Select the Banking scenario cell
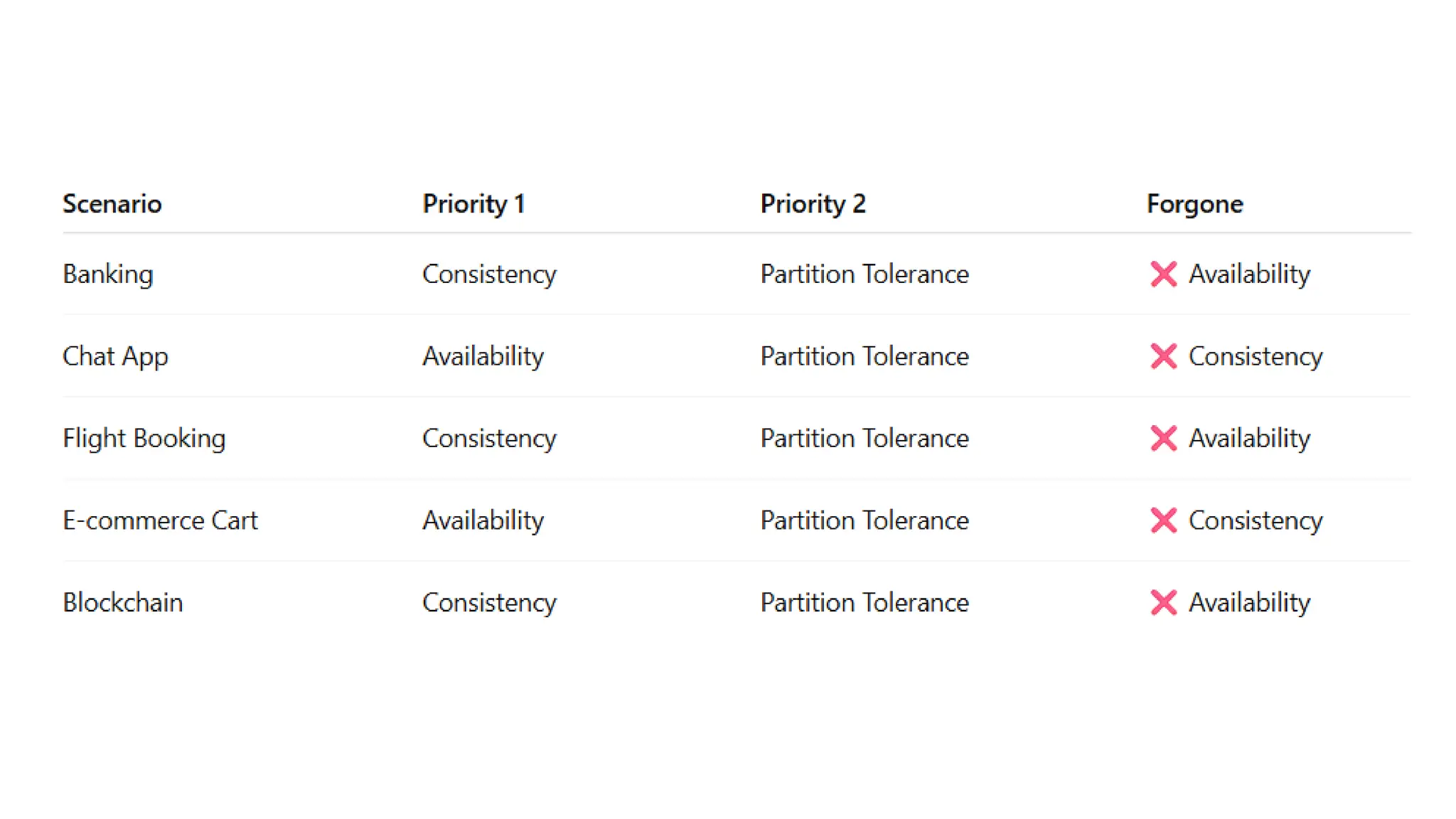The image size is (1456, 819). pos(108,274)
